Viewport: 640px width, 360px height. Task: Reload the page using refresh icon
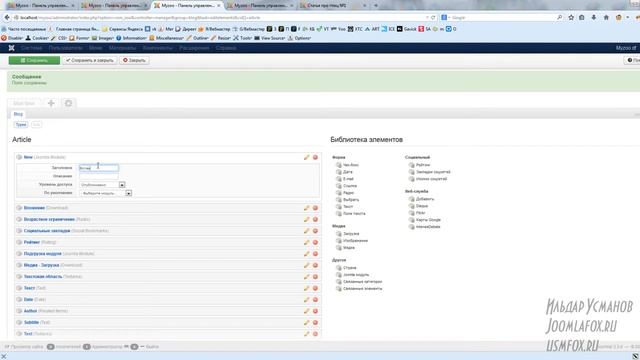pos(433,18)
